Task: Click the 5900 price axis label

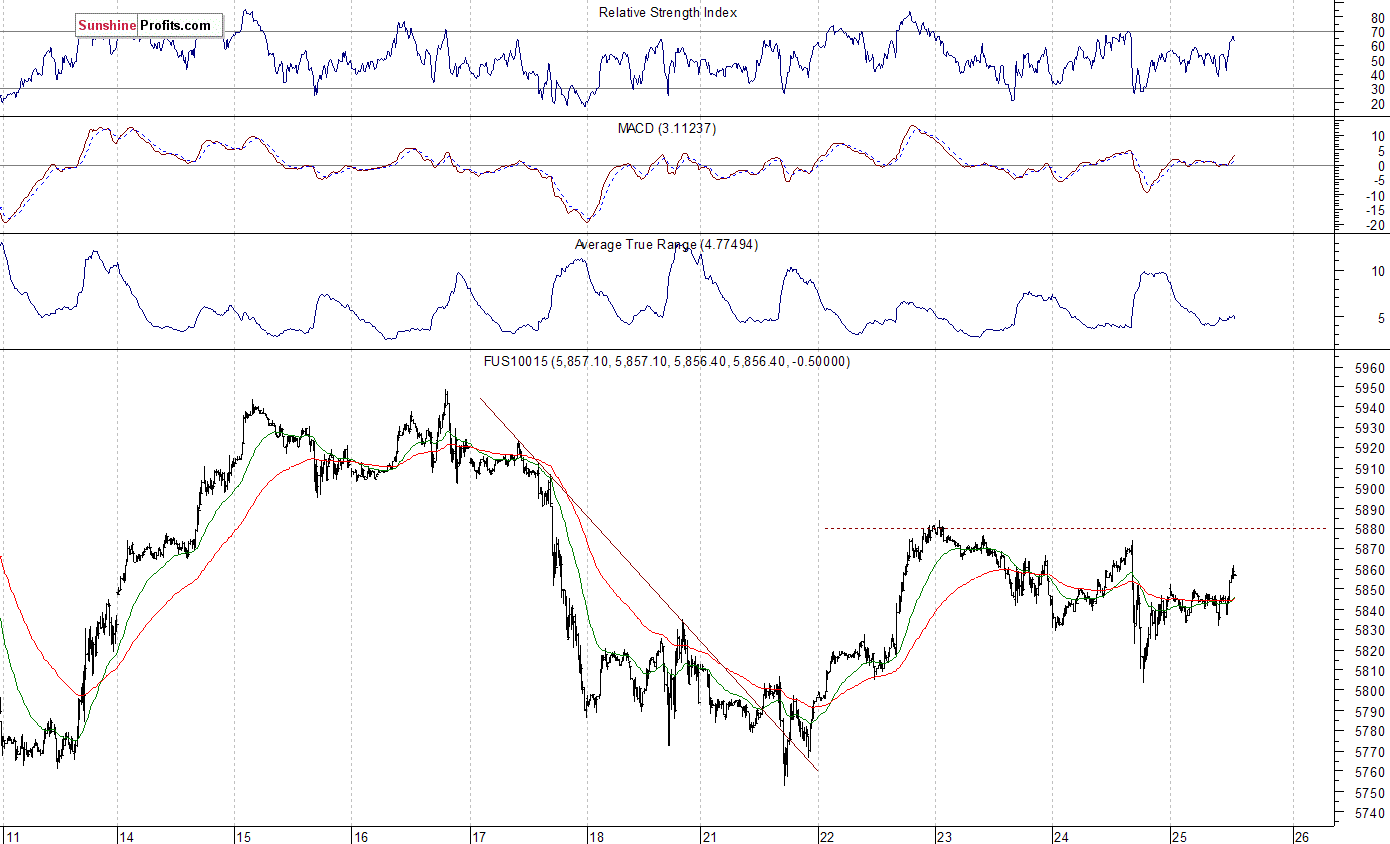Action: click(x=1370, y=489)
